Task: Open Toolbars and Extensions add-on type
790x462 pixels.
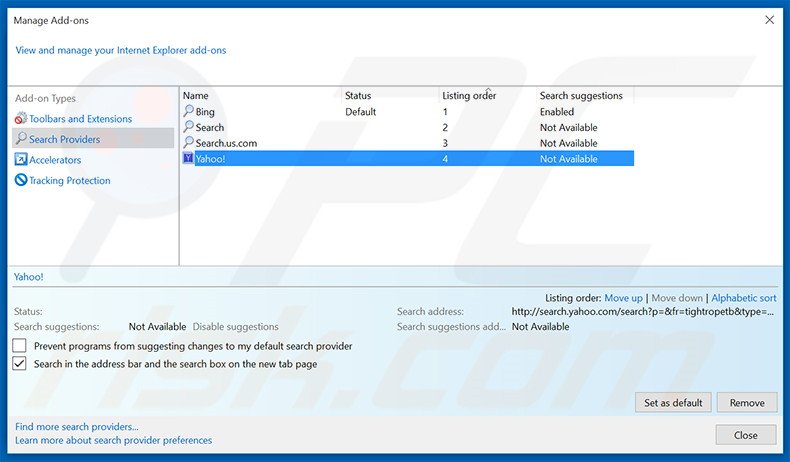Action: tap(81, 119)
